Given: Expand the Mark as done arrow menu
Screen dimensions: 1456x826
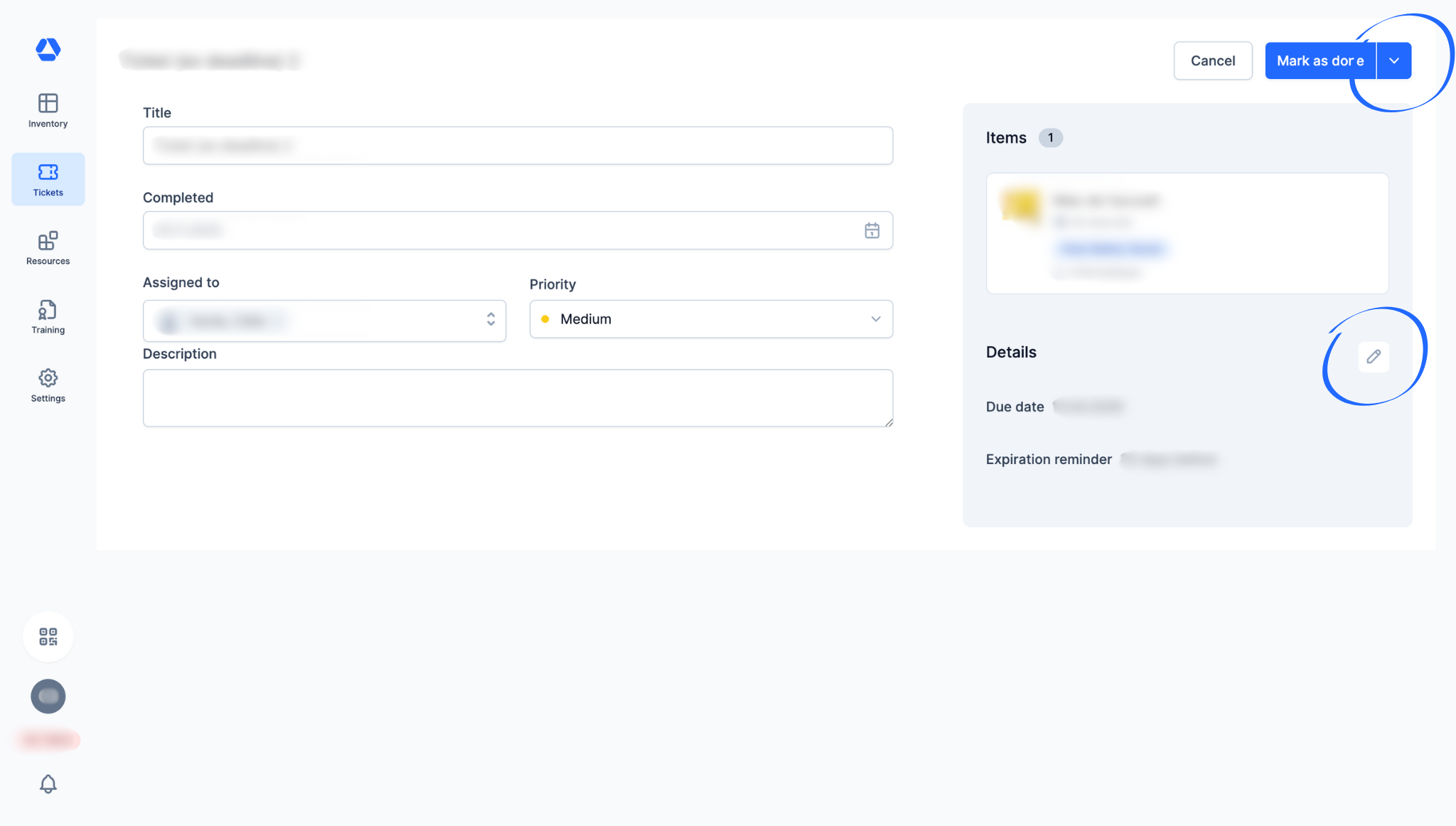Looking at the screenshot, I should (1393, 60).
